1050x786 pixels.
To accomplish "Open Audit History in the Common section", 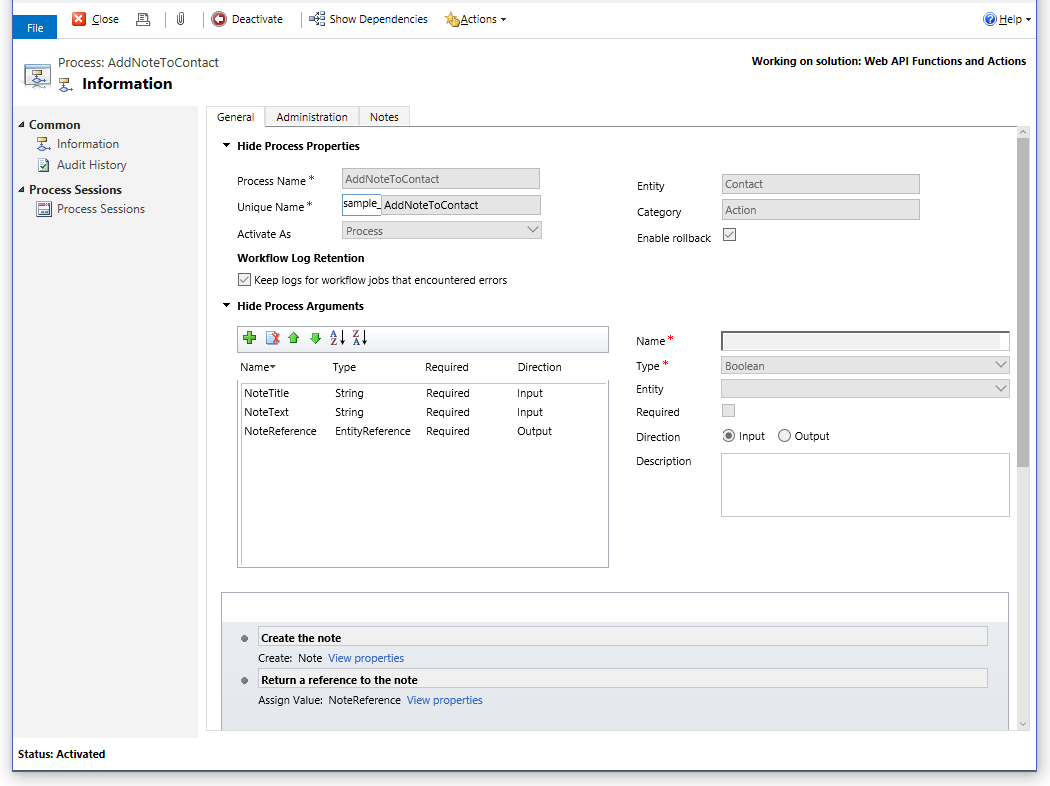I will pos(90,165).
